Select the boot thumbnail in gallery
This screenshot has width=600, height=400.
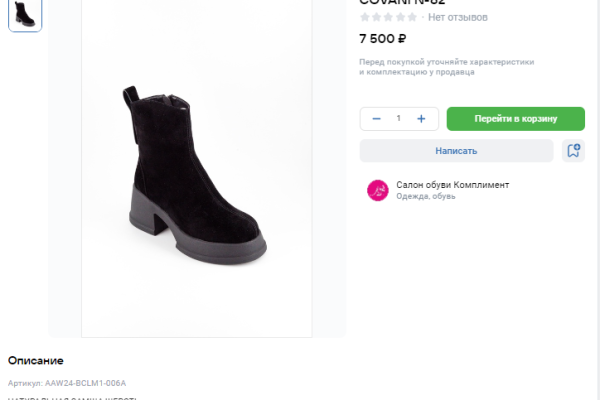25,14
